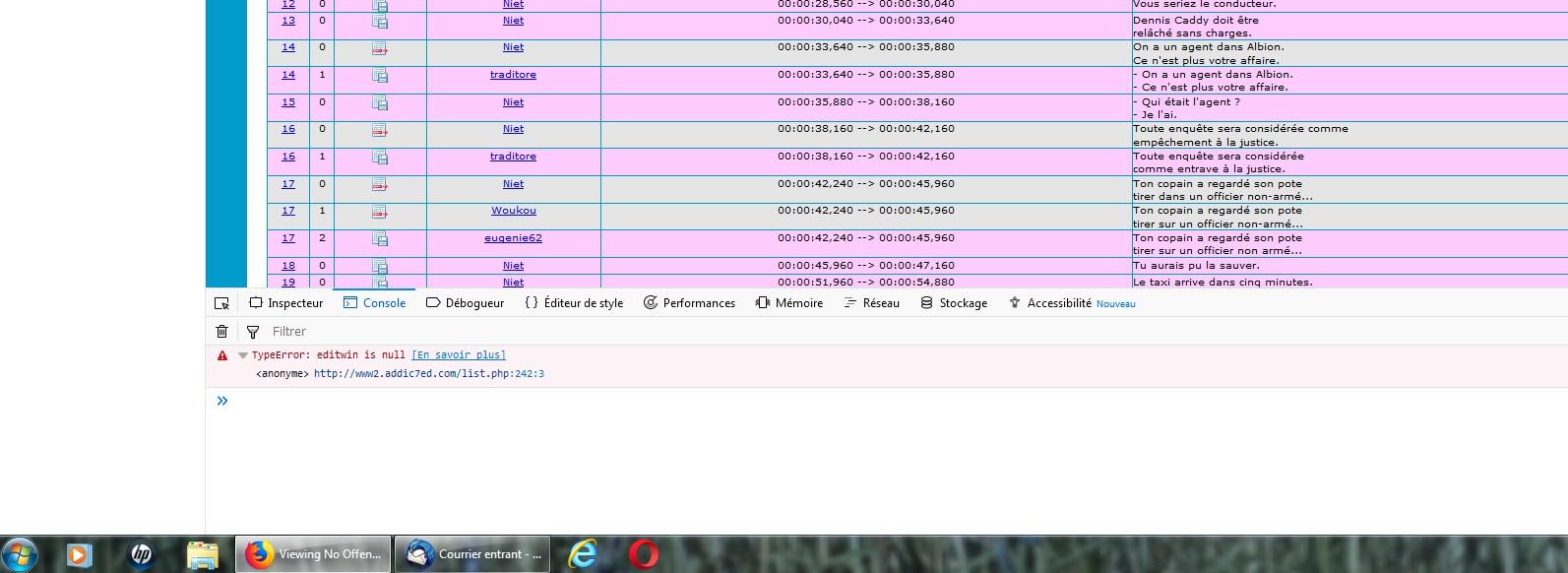The image size is (1568, 573).
Task: Launch Internet Explorer from the taskbar
Action: point(583,554)
